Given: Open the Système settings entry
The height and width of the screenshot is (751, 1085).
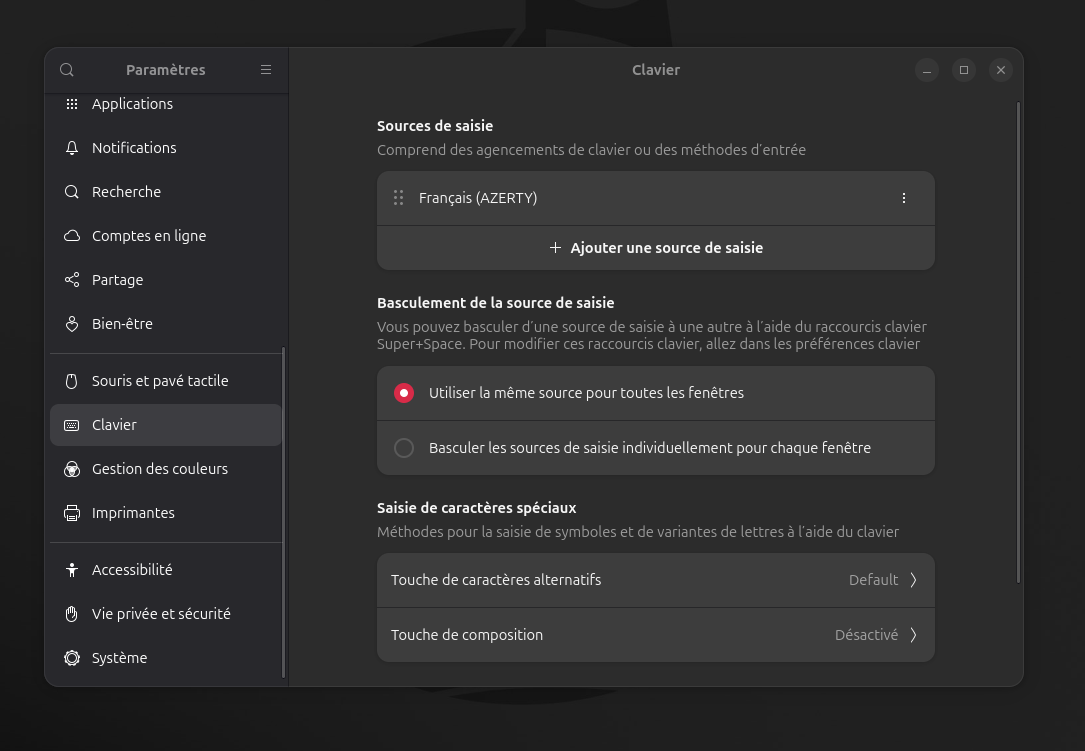Looking at the screenshot, I should (119, 658).
